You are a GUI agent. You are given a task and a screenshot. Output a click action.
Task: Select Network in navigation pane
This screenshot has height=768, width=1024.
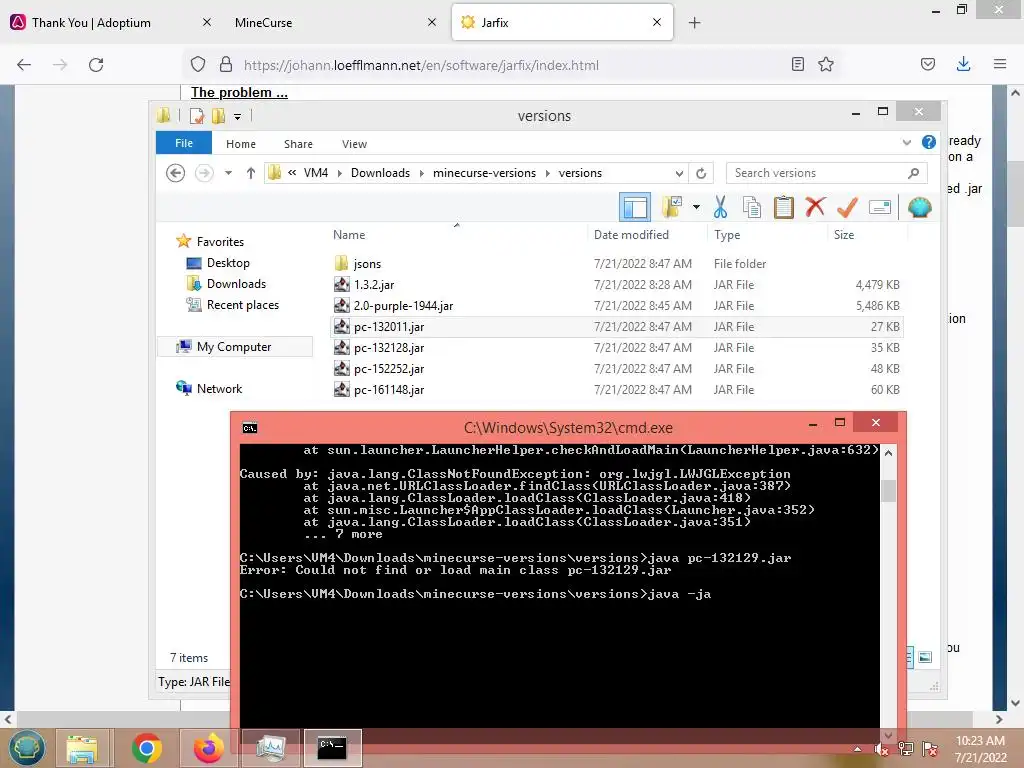coord(219,389)
